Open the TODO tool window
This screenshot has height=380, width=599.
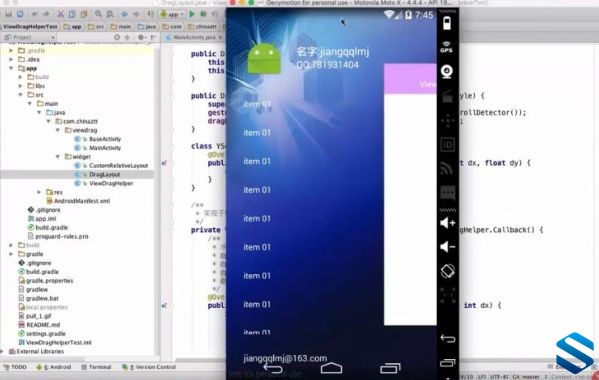click(15, 367)
